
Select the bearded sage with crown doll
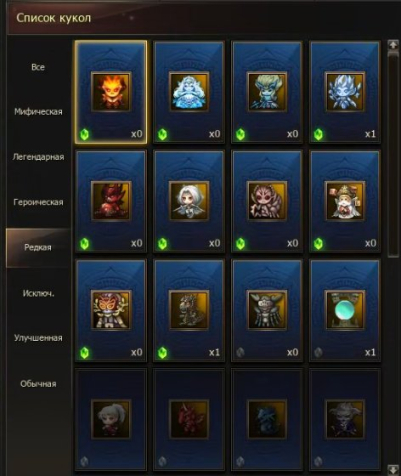(345, 201)
